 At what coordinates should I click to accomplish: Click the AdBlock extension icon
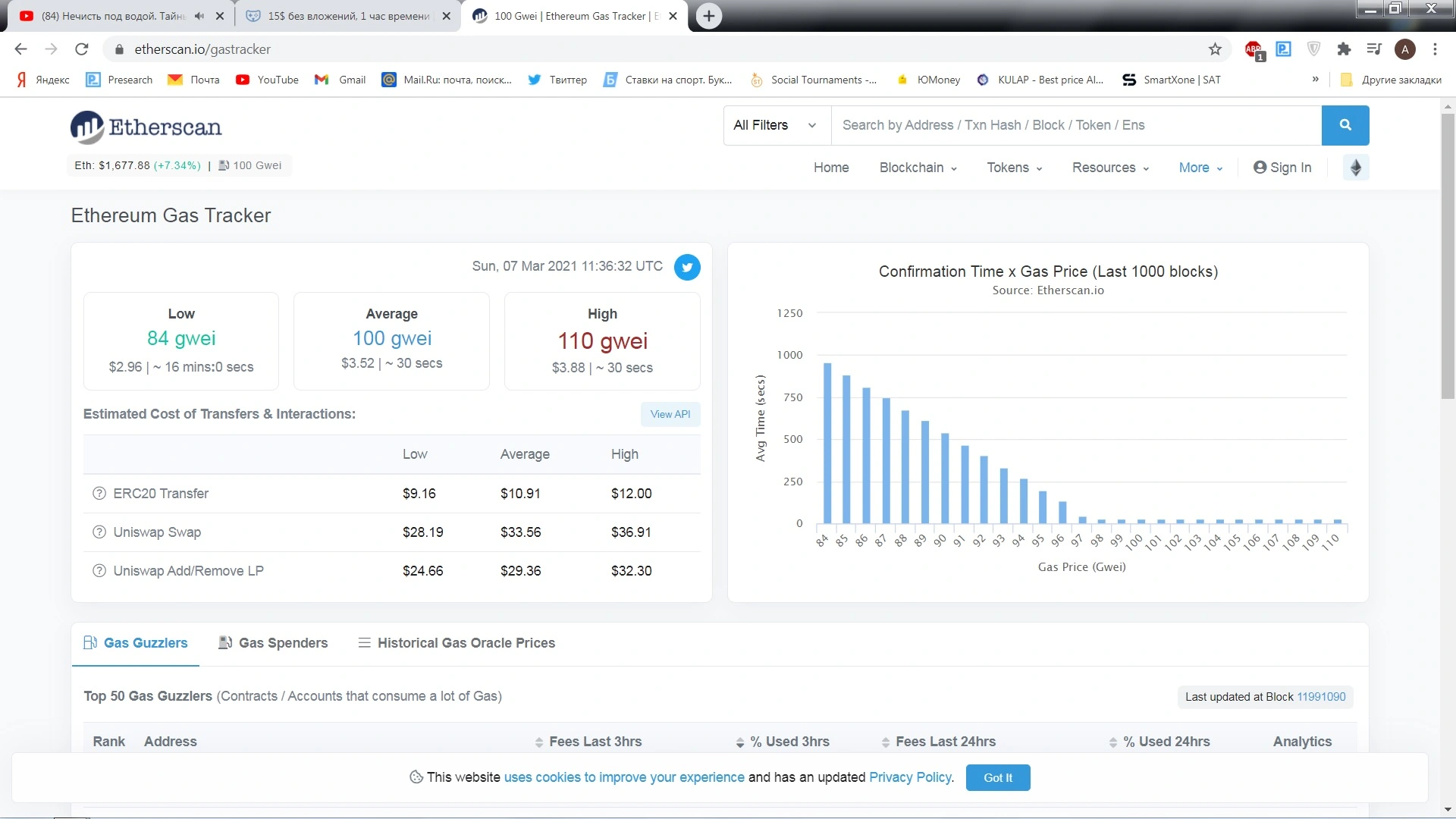click(1254, 50)
